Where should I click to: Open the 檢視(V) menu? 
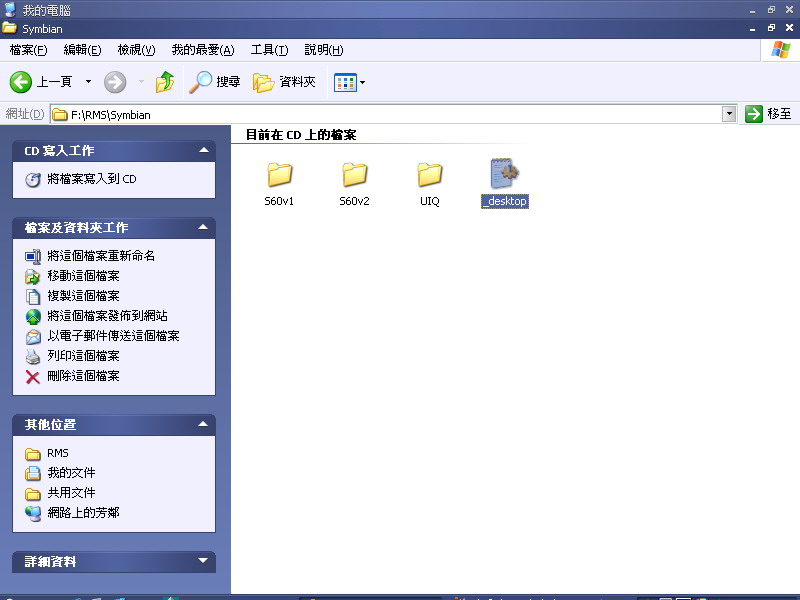pyautogui.click(x=136, y=50)
